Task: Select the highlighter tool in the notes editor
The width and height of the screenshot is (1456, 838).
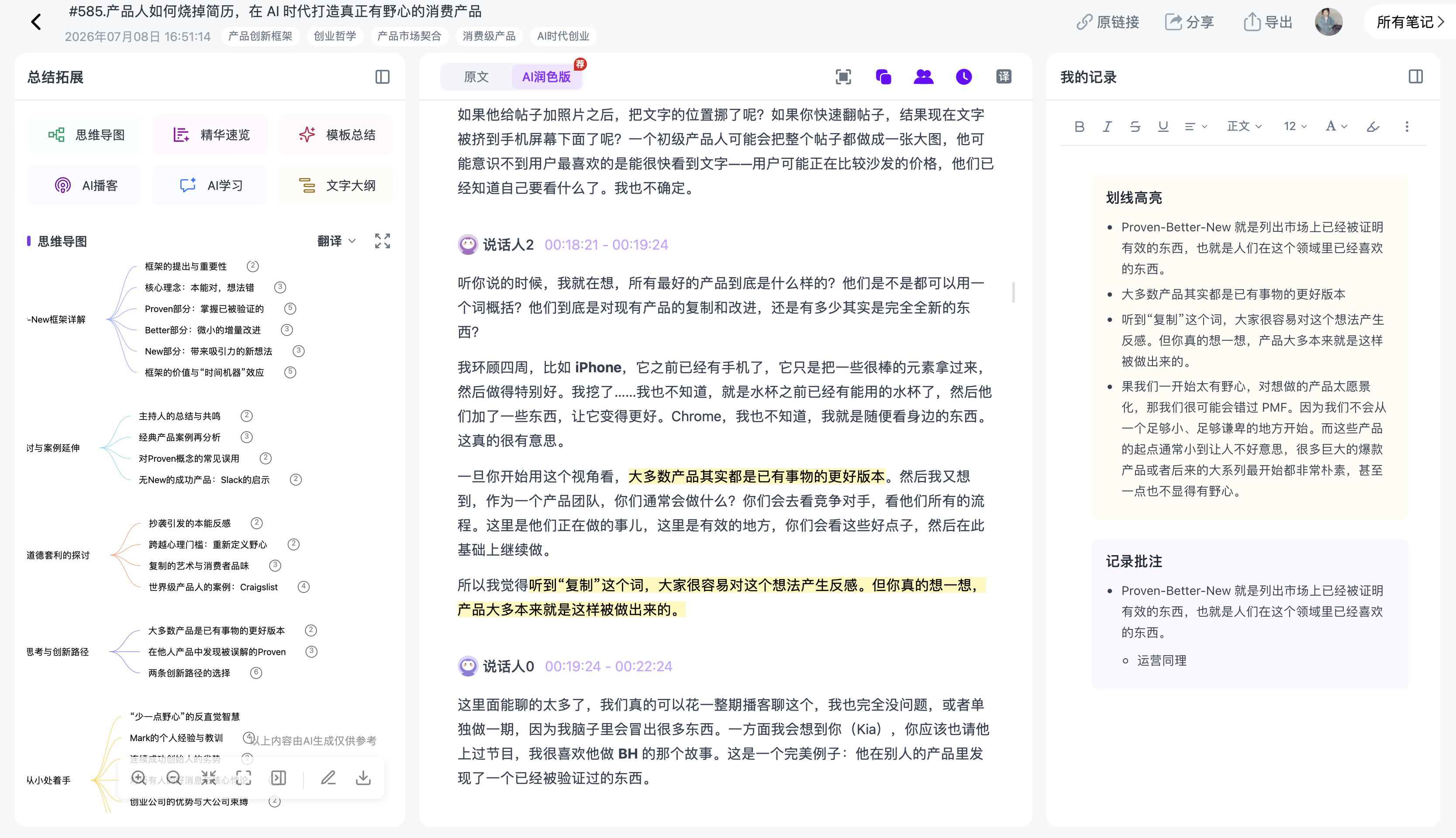Action: [1373, 127]
